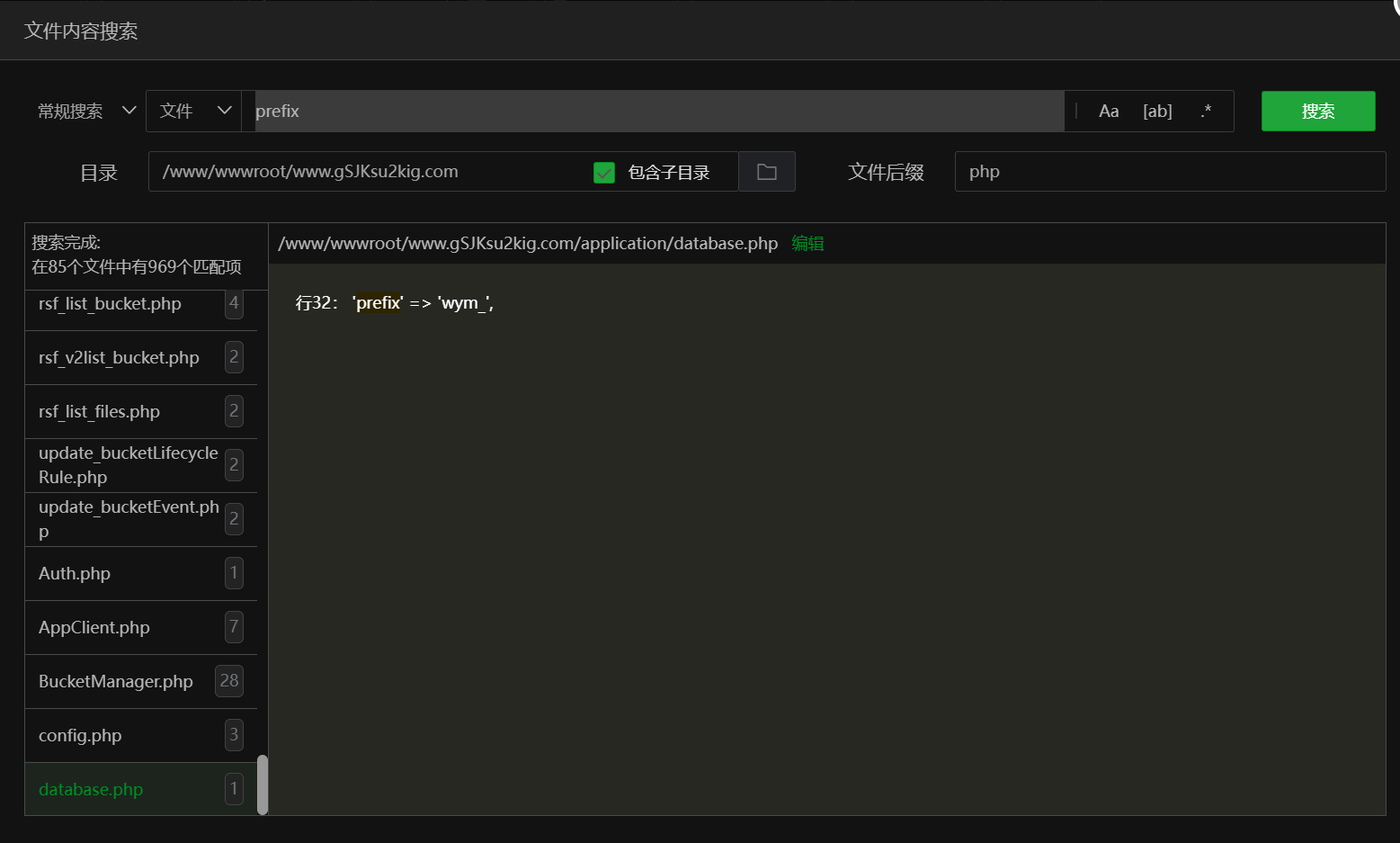Select Auth.php in results list

click(75, 574)
